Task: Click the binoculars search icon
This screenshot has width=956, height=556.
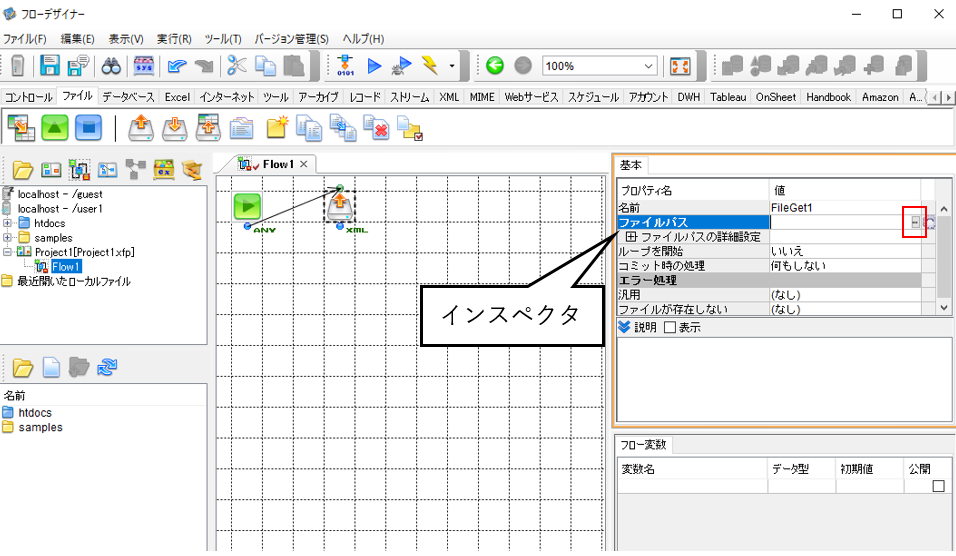Action: (111, 66)
